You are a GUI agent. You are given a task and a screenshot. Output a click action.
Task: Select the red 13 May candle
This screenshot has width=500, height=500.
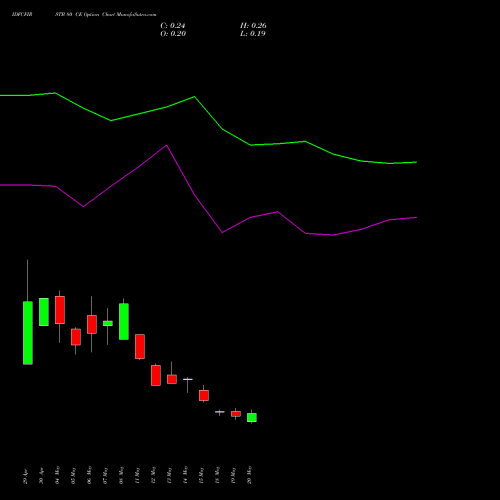point(172,379)
